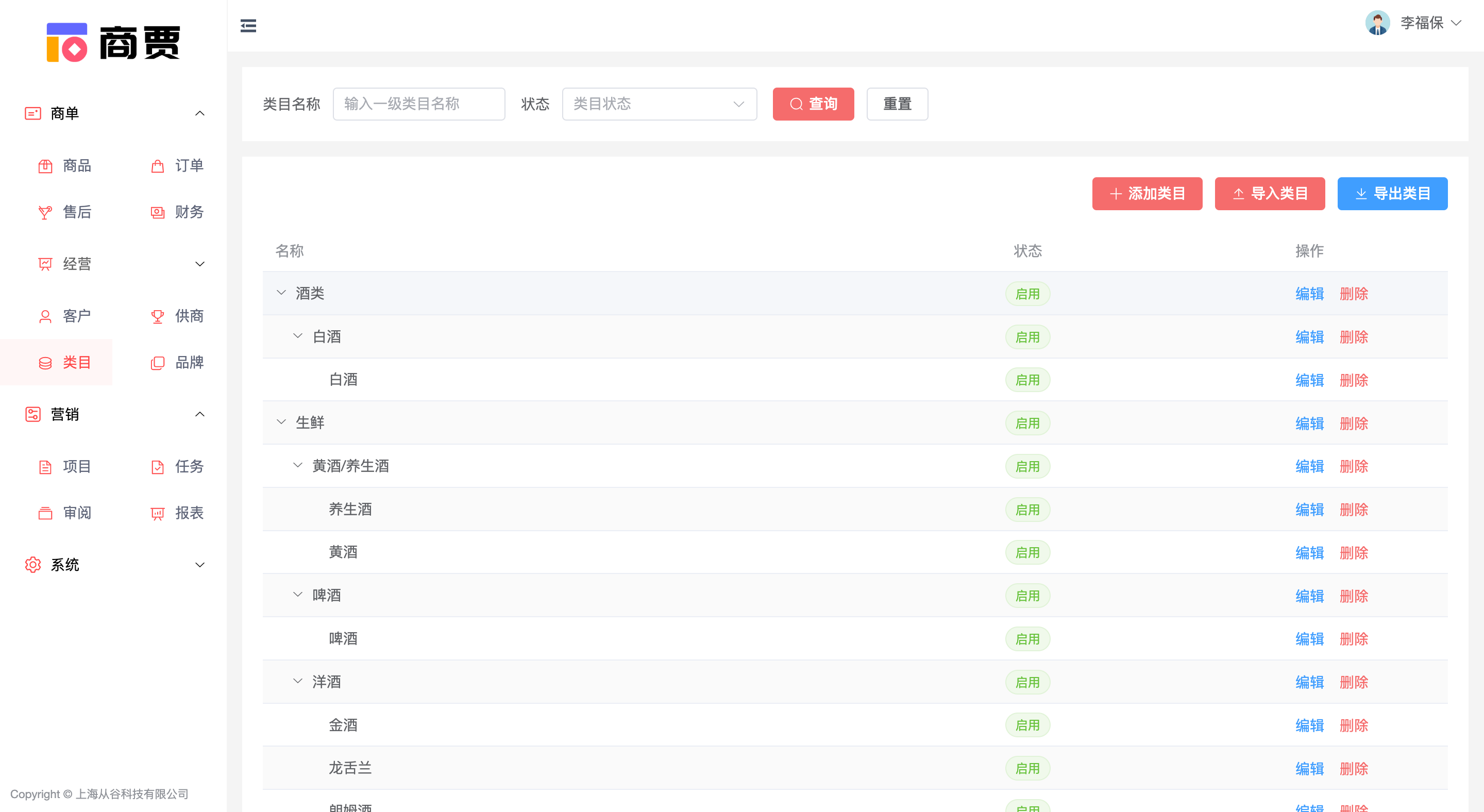Focus the 类目名称 search input field
The width and height of the screenshot is (1484, 812).
[x=419, y=104]
